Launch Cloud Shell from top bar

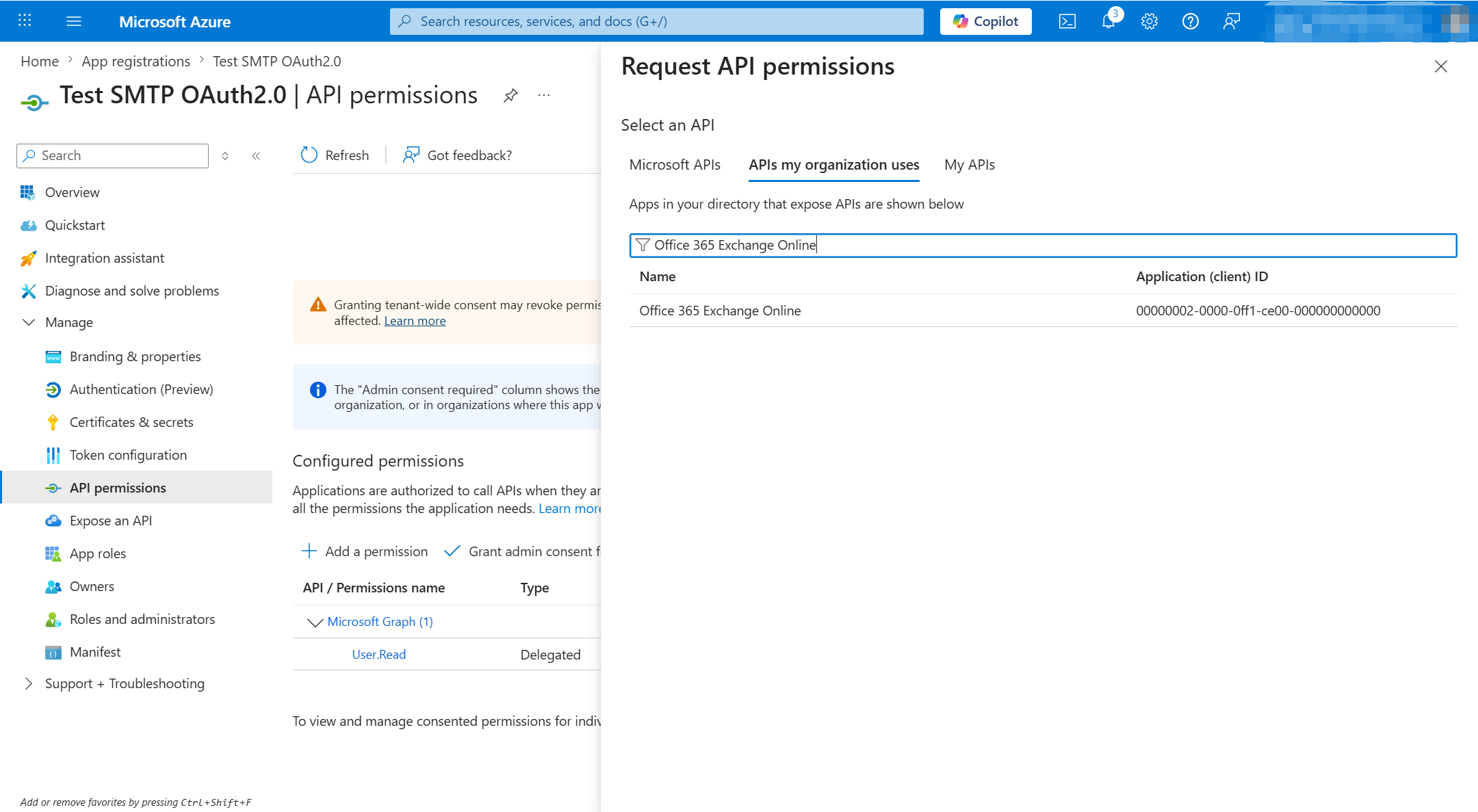click(x=1067, y=21)
